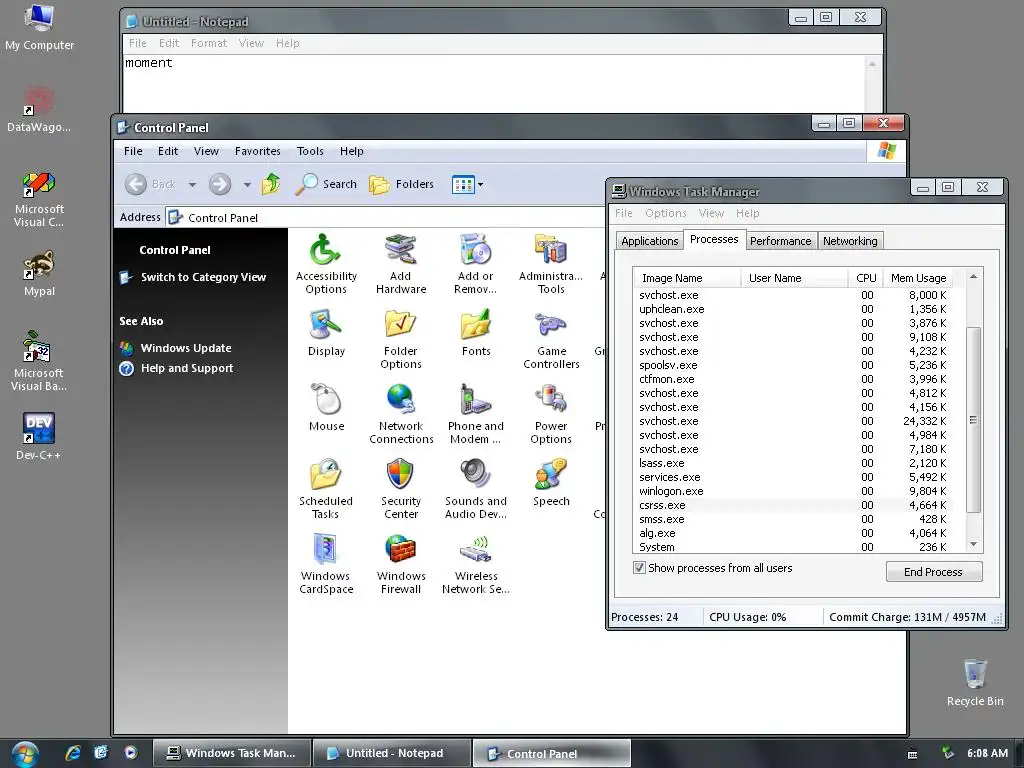
Task: Open Folder Options icon
Action: click(401, 339)
